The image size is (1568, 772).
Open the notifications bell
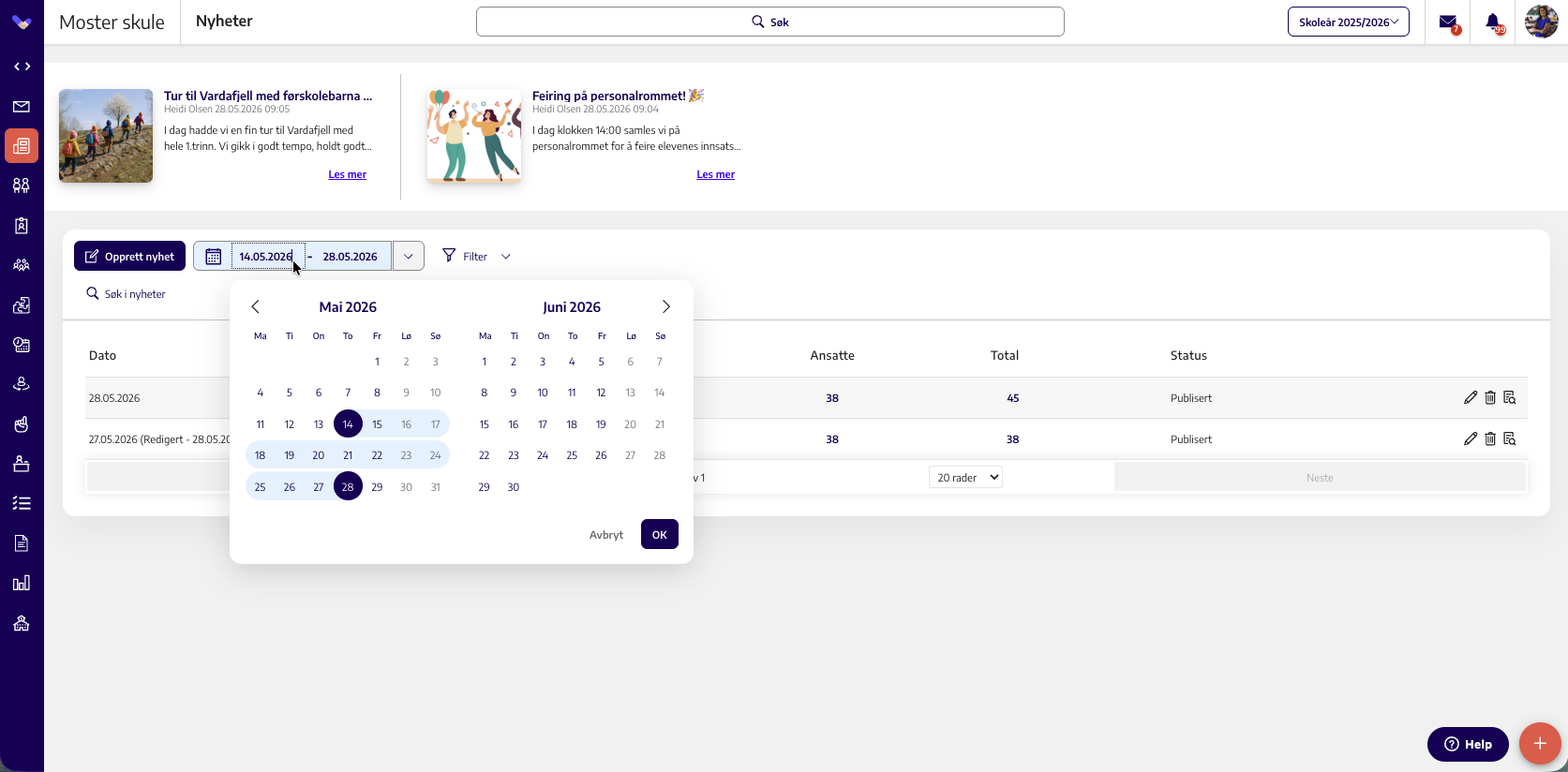[1493, 22]
